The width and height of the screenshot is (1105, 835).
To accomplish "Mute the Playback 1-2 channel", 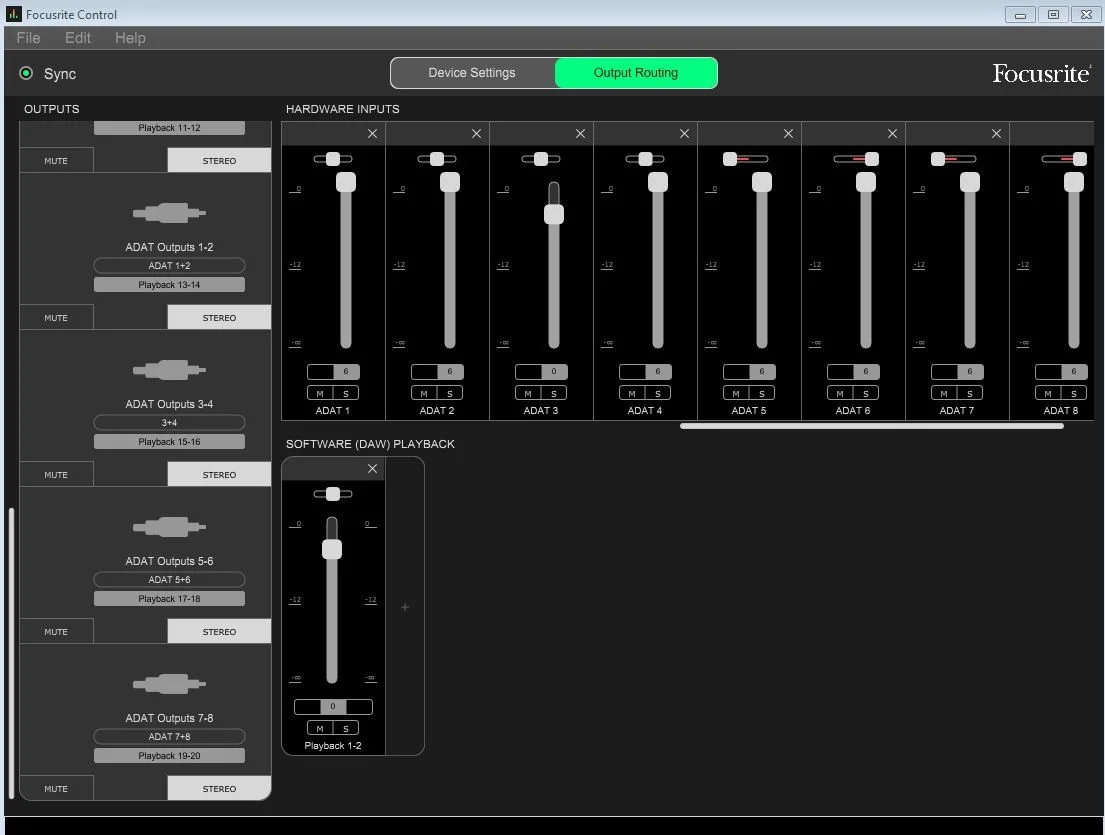I will click(x=320, y=728).
